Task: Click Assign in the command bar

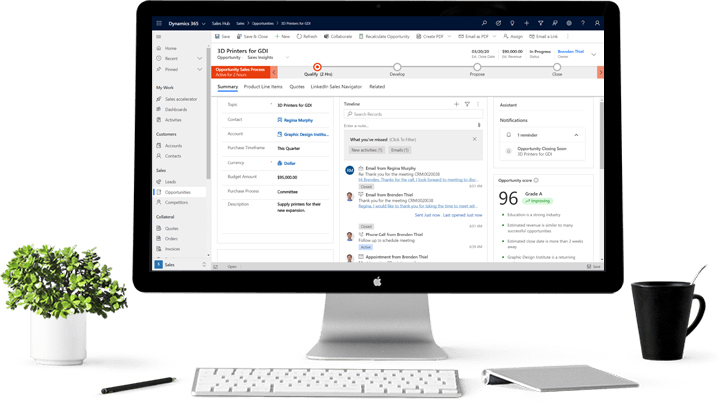Action: [513, 36]
